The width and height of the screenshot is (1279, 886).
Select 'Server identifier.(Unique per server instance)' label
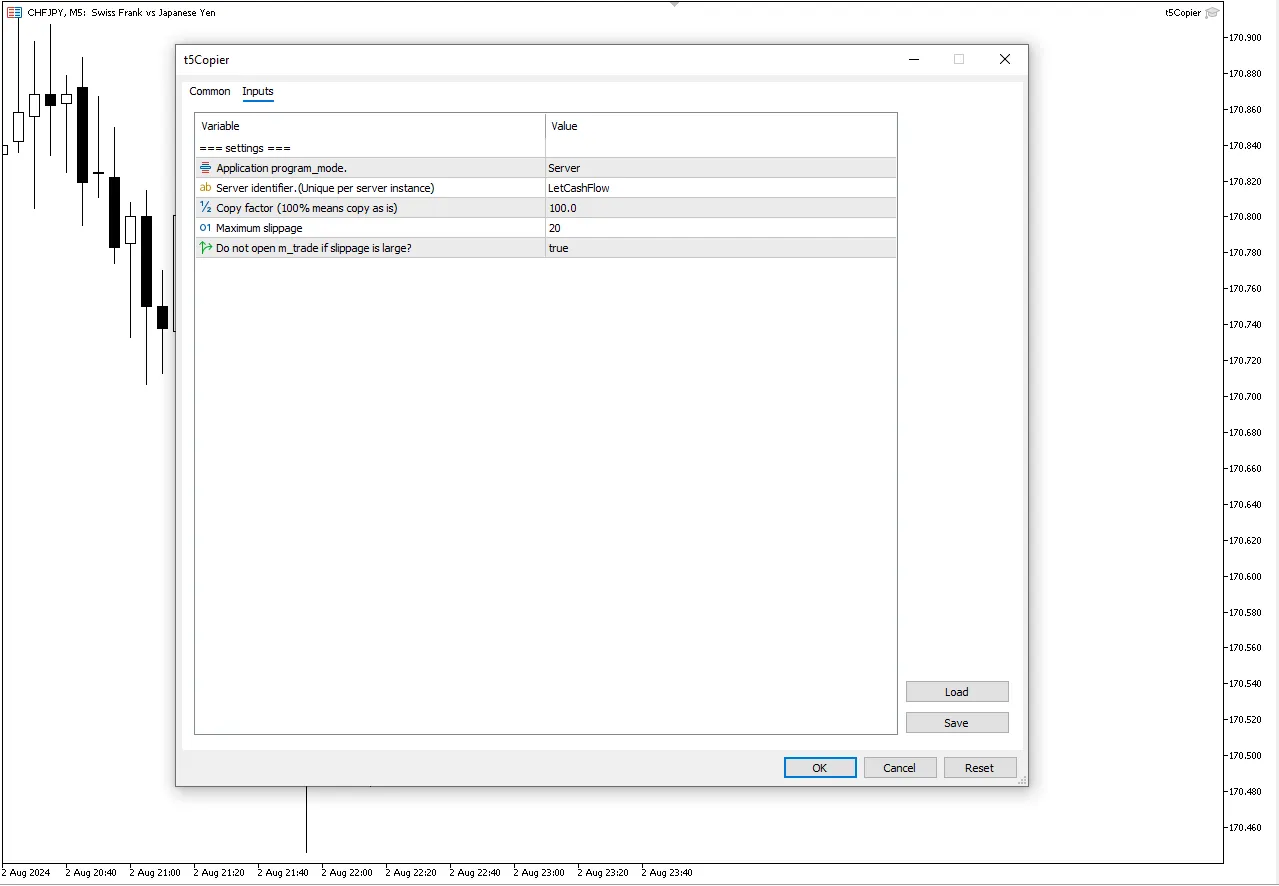coord(325,188)
